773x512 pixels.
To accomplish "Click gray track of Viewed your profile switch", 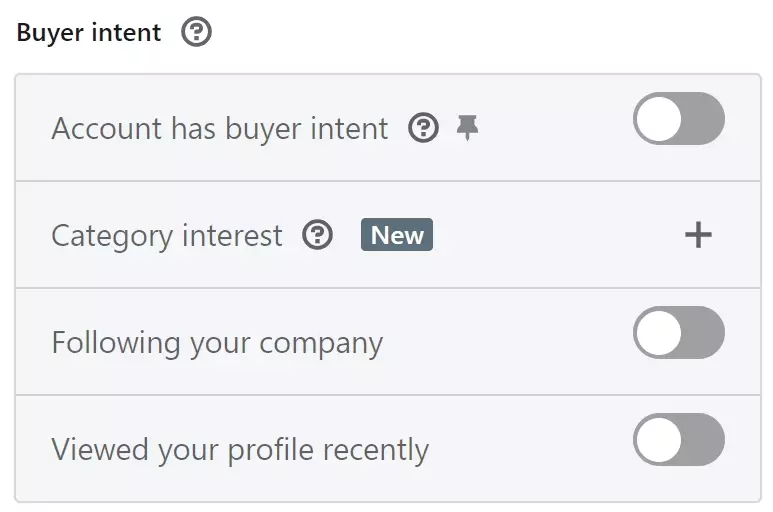I will click(704, 440).
